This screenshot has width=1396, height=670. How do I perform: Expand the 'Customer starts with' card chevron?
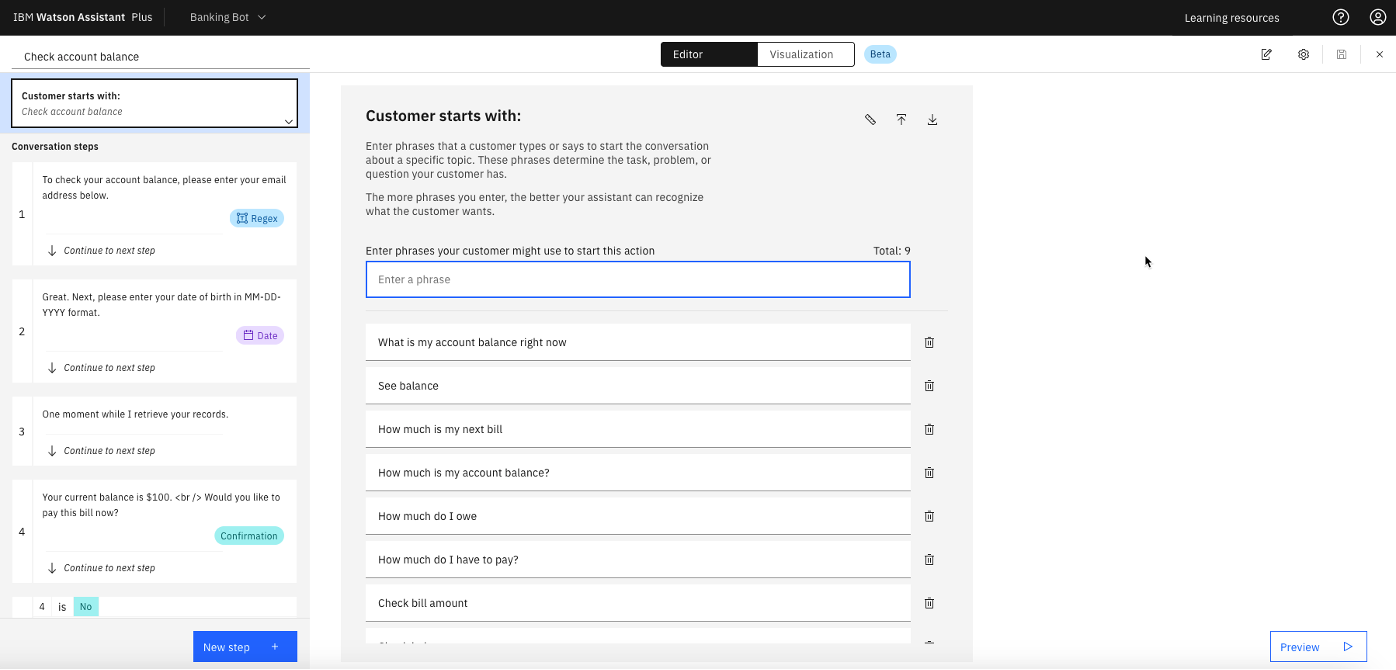[x=289, y=119]
